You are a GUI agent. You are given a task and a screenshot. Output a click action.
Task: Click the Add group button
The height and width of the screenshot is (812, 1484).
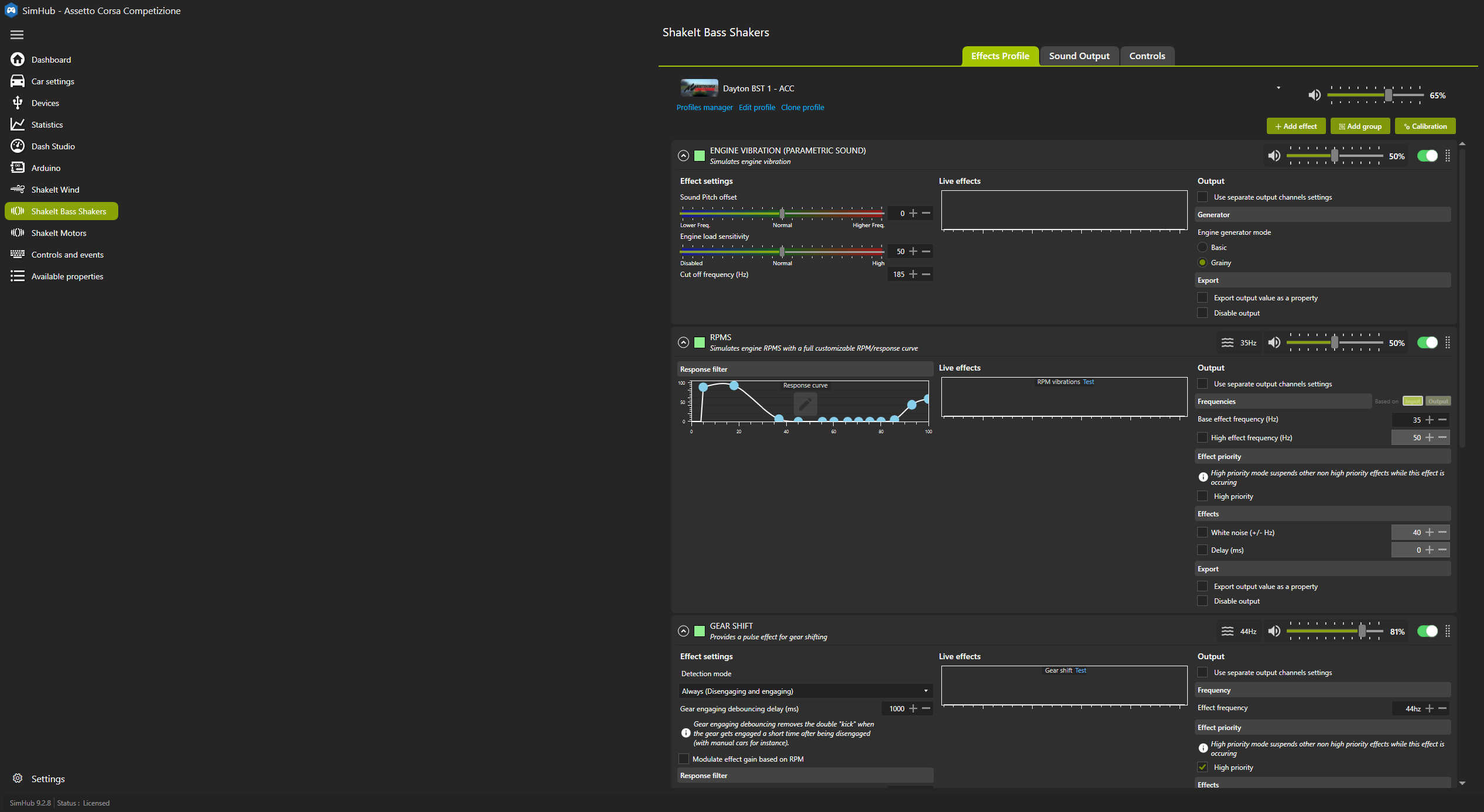pos(1360,126)
